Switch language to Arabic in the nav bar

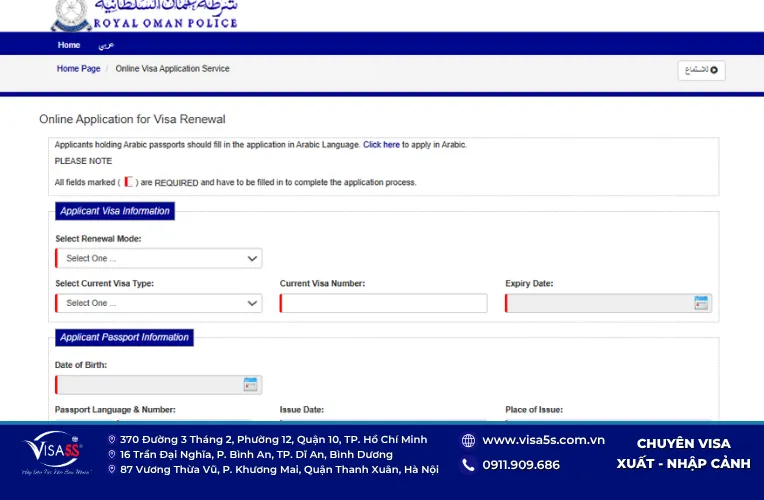(106, 45)
